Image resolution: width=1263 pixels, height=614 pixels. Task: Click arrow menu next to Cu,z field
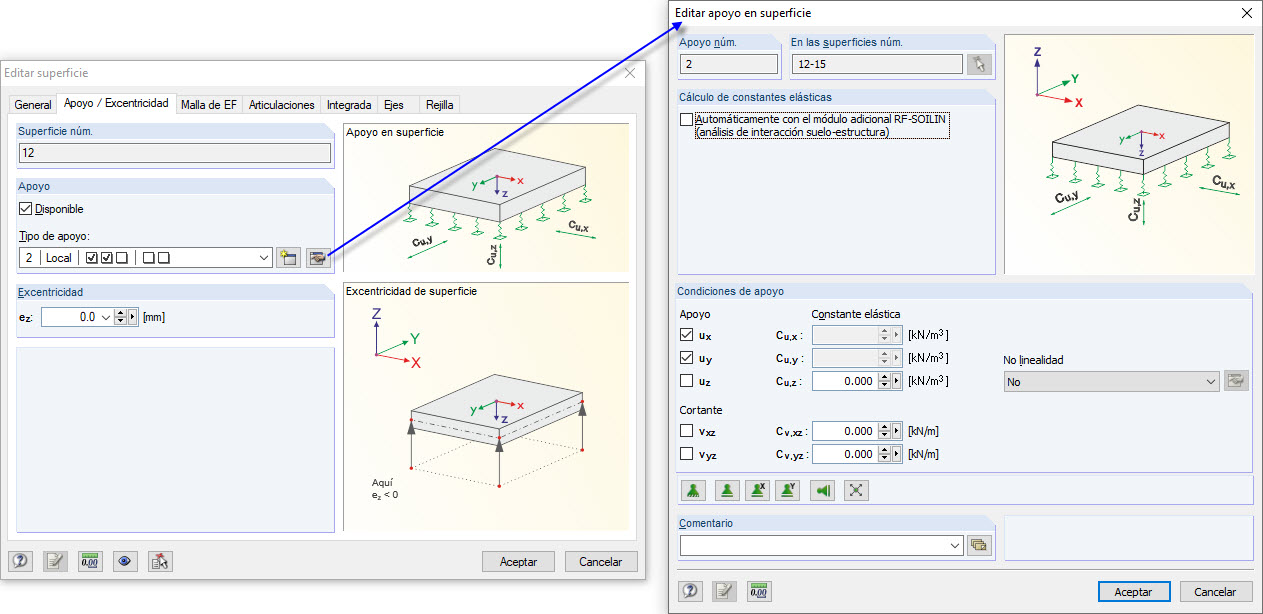click(897, 381)
